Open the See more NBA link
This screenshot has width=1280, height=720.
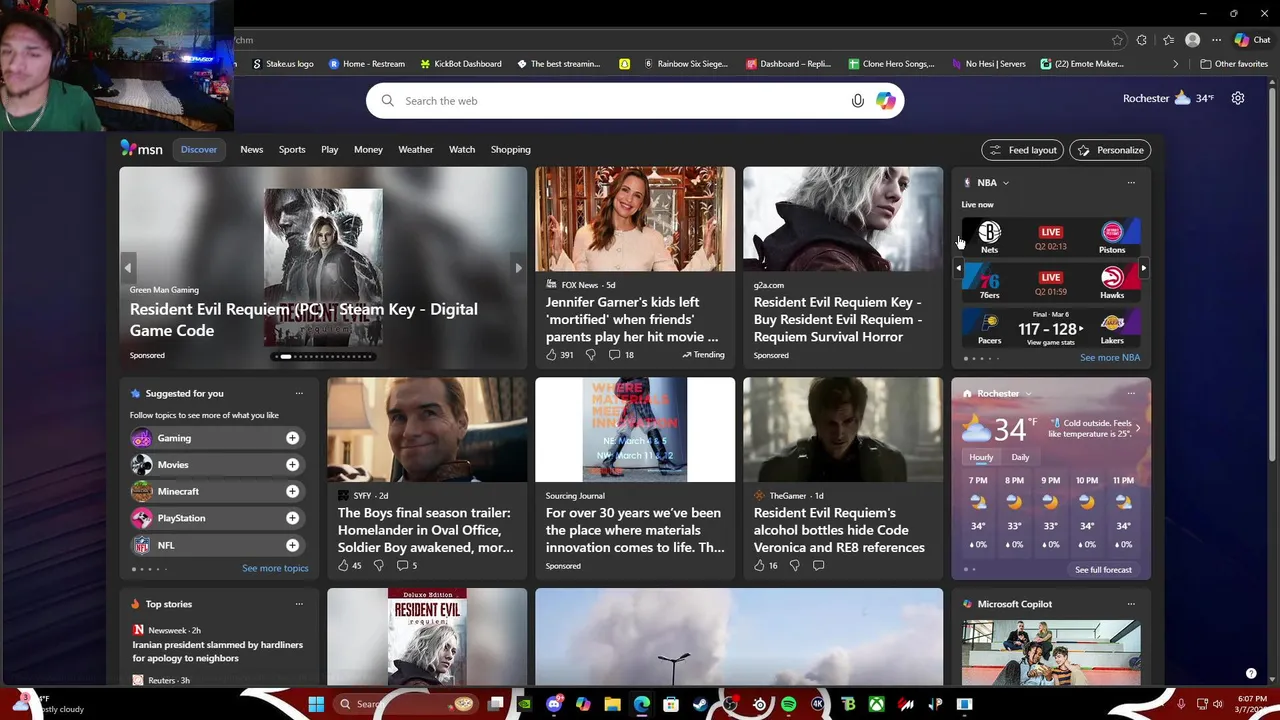(1110, 357)
